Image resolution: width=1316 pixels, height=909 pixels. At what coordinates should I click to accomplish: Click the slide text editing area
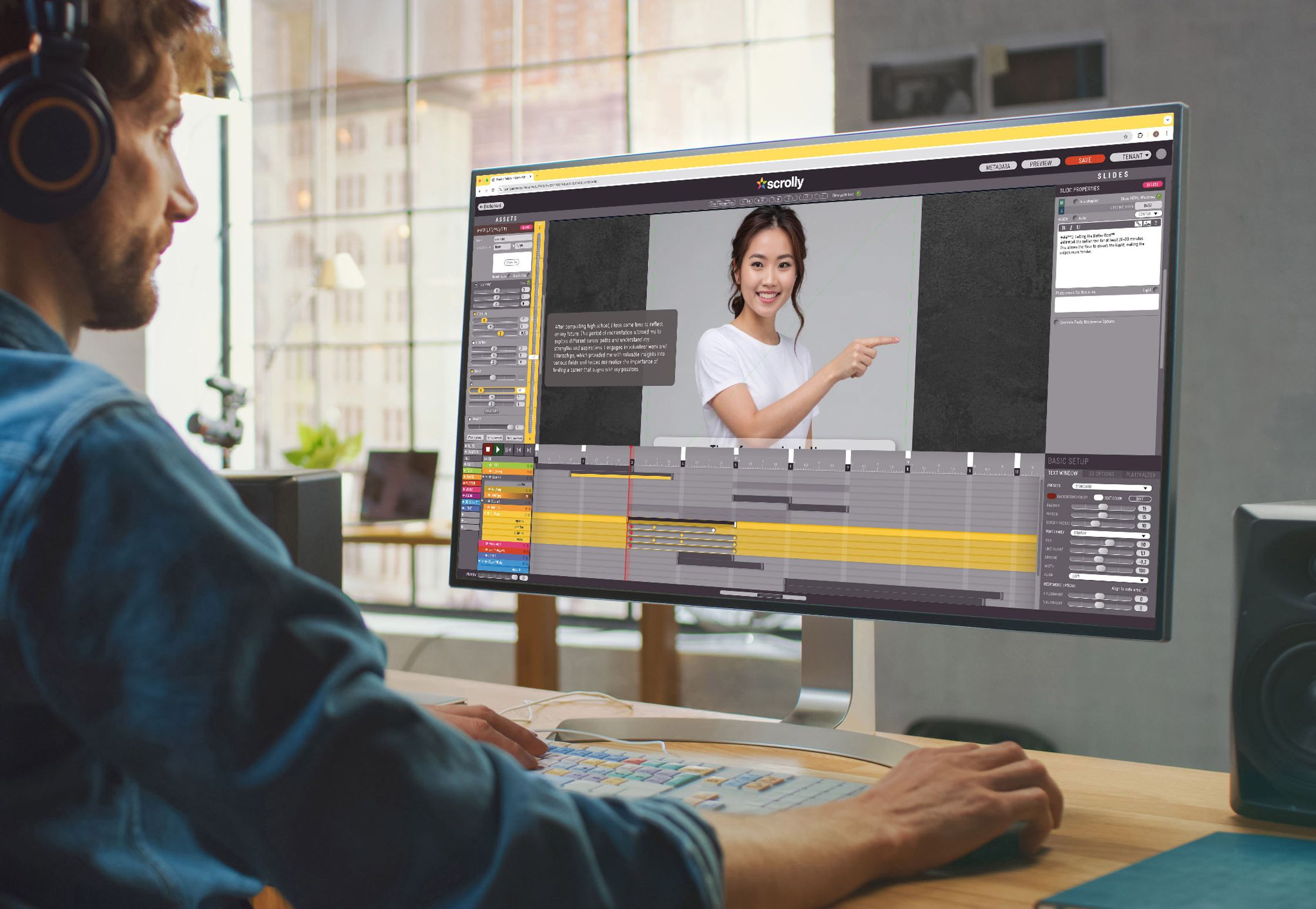point(1107,261)
